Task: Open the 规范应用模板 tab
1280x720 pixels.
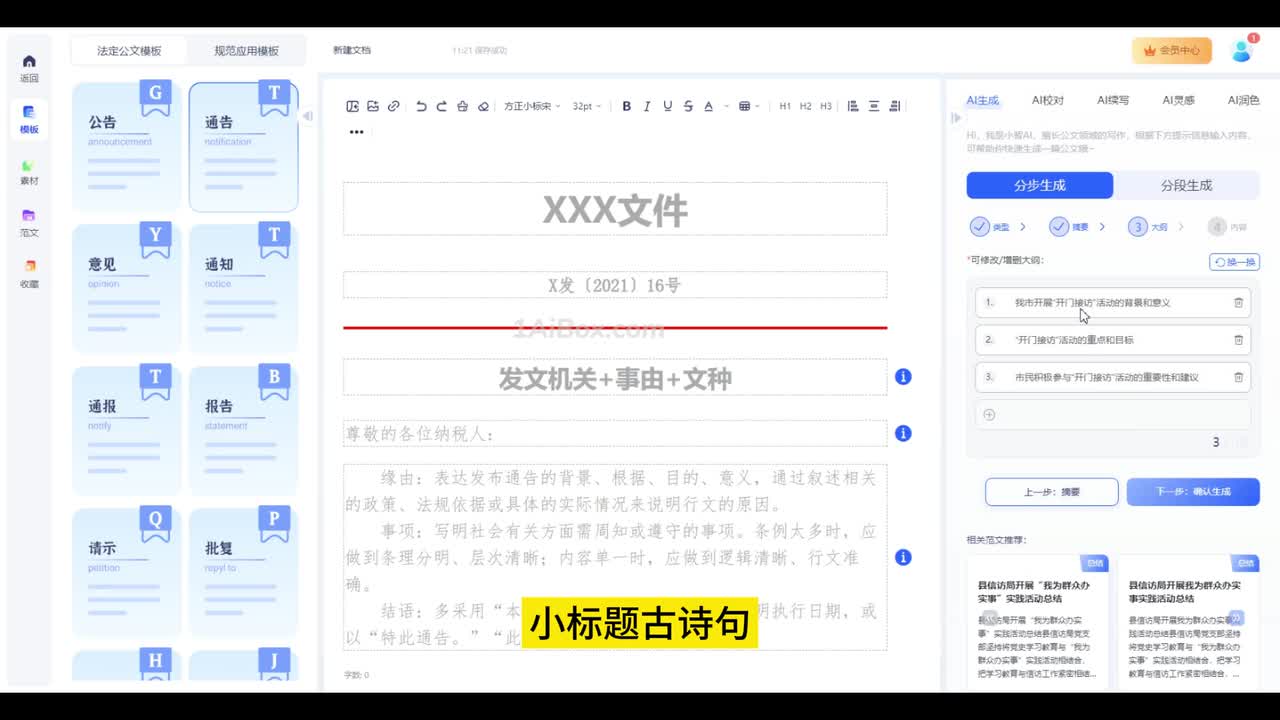Action: pyautogui.click(x=246, y=51)
